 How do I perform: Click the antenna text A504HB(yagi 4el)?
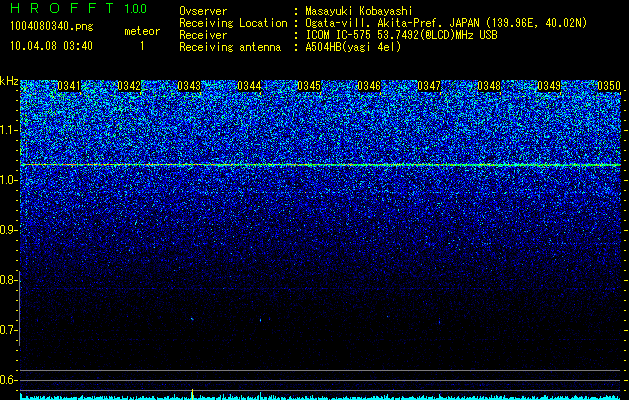(x=353, y=47)
